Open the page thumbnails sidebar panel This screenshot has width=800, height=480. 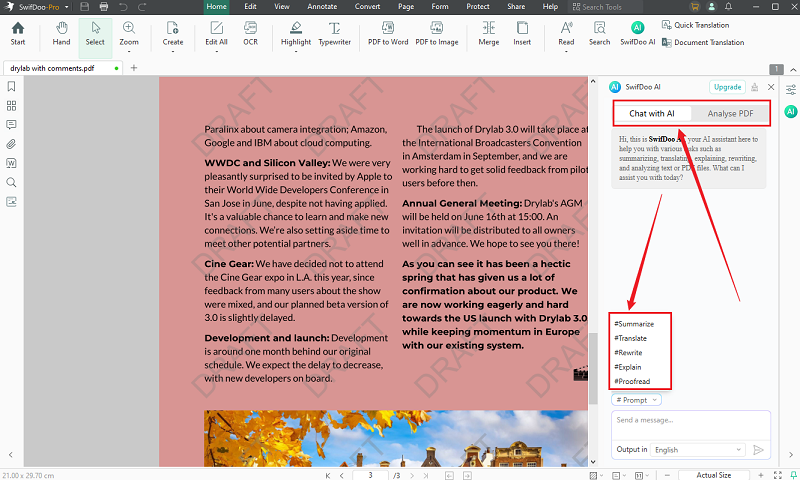pos(11,106)
